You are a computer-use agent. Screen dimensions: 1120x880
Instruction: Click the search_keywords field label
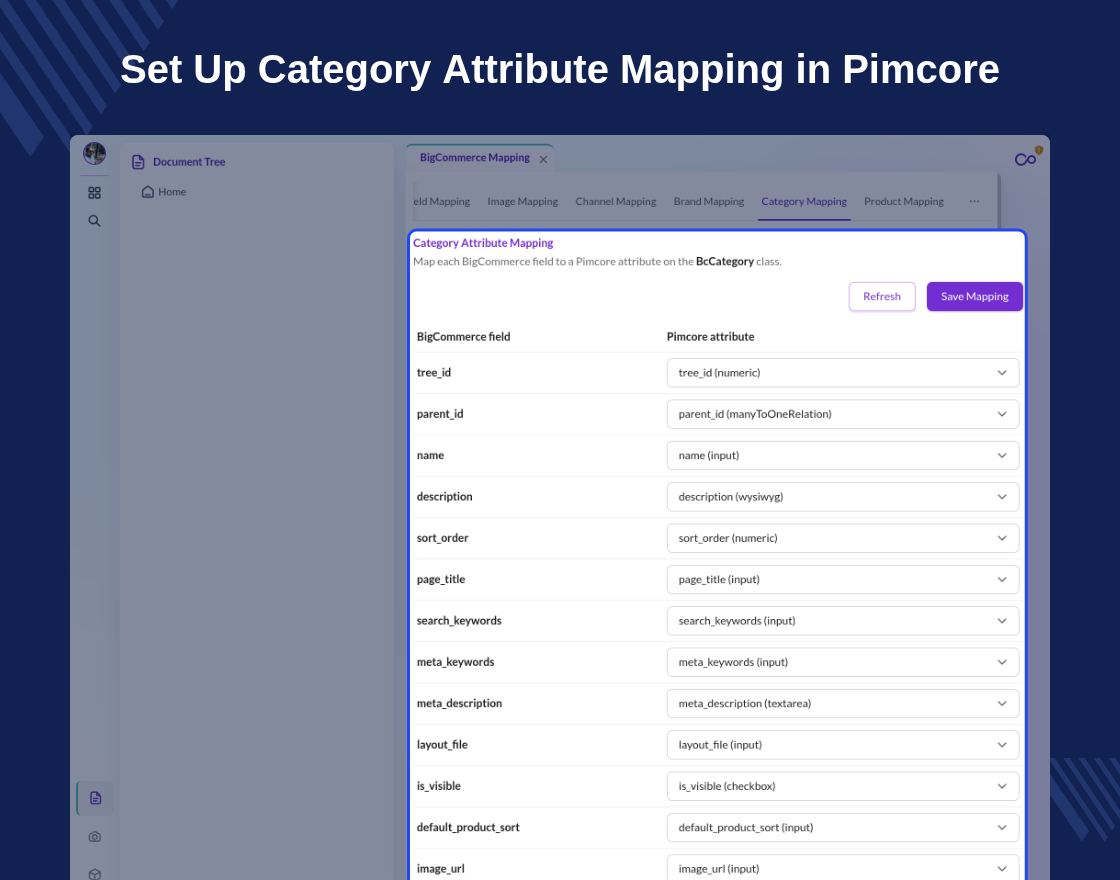459,621
